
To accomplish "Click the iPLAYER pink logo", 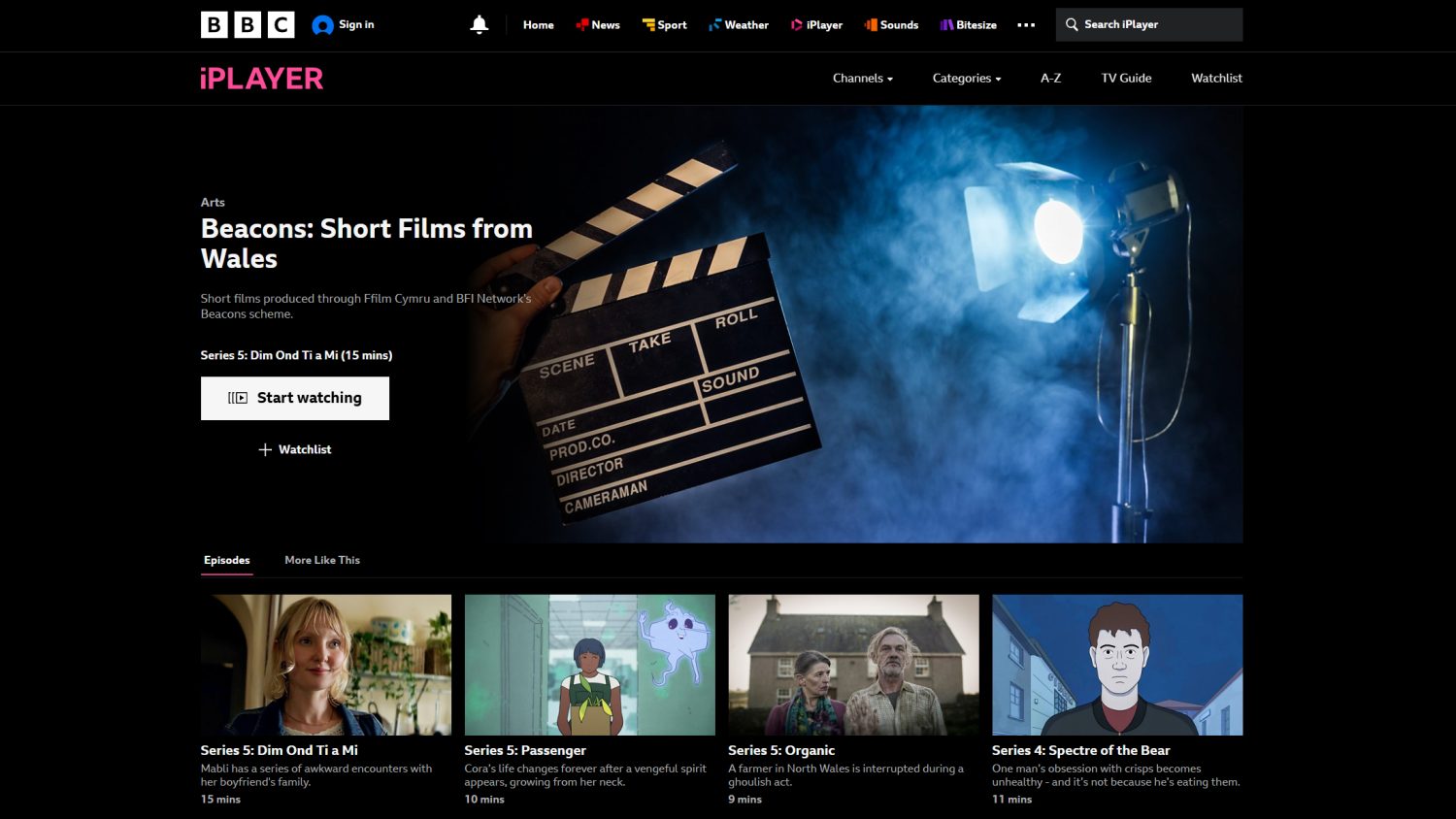I will pos(262,79).
